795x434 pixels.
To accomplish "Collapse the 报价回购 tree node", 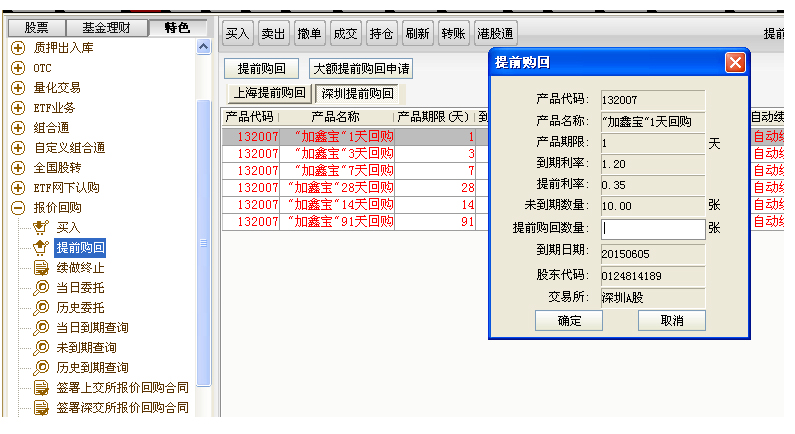I will 18,208.
